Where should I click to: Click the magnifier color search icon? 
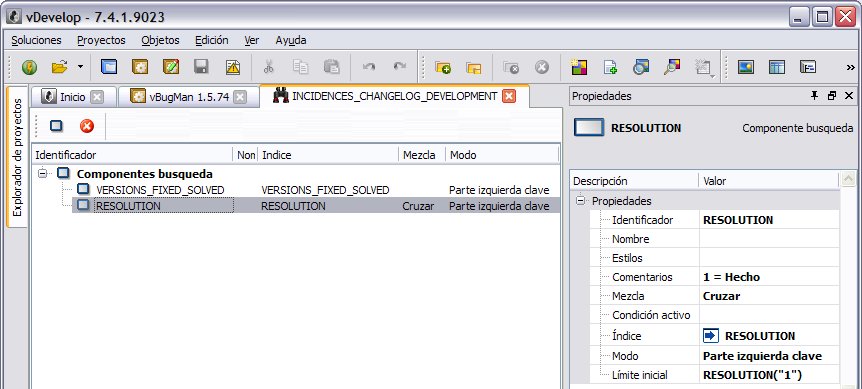pyautogui.click(x=672, y=67)
